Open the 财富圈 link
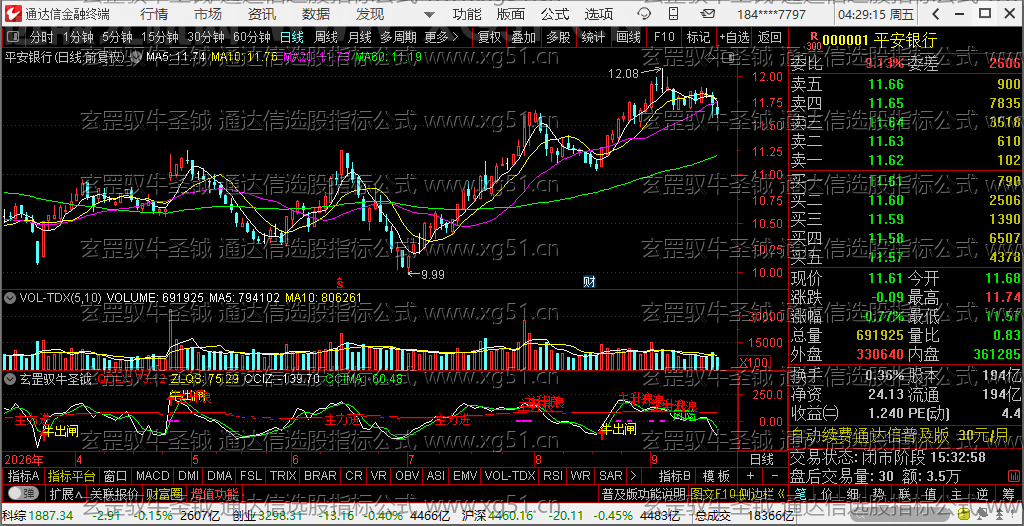Viewport: 1024px width, 526px height. 165,493
